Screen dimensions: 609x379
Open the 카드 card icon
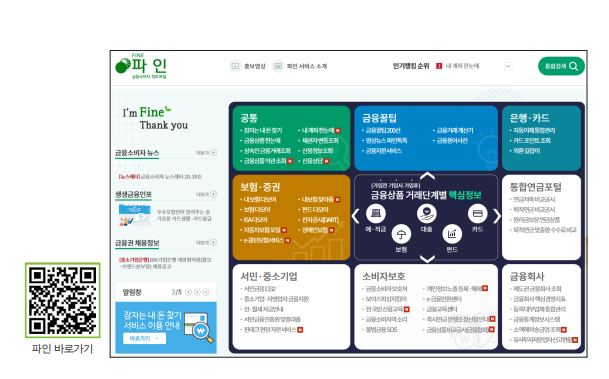pos(478,213)
